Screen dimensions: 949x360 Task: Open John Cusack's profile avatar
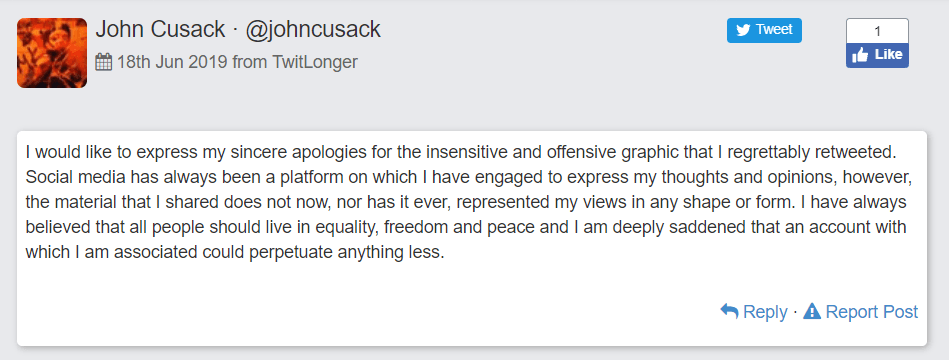51,53
